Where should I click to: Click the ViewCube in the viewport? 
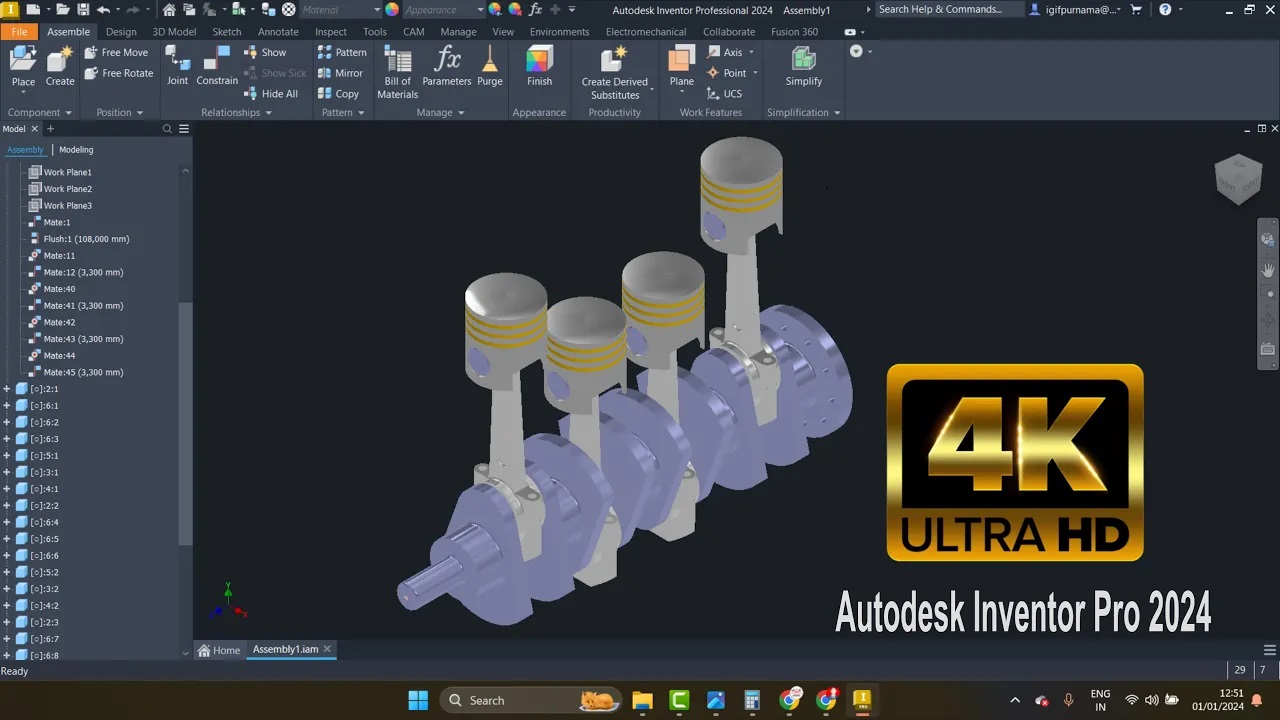click(x=1238, y=179)
